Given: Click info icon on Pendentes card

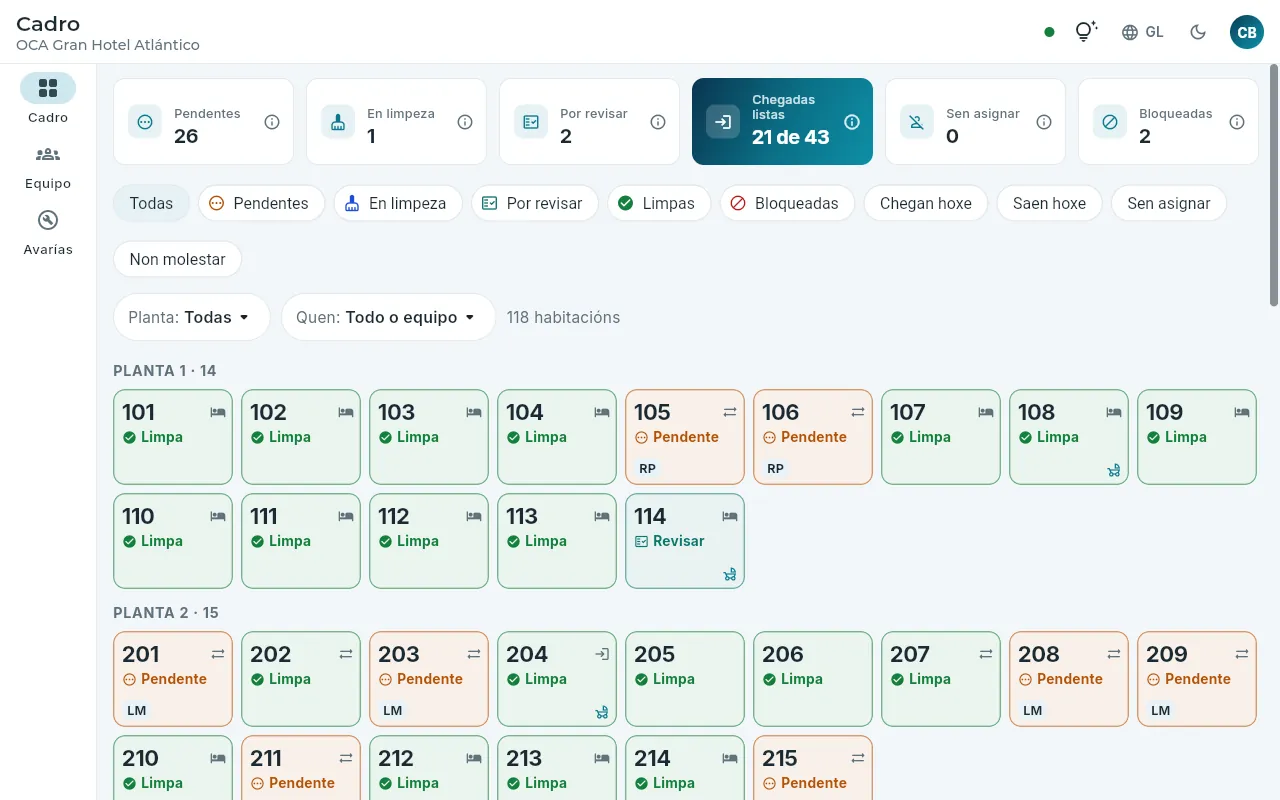Looking at the screenshot, I should click(x=272, y=122).
